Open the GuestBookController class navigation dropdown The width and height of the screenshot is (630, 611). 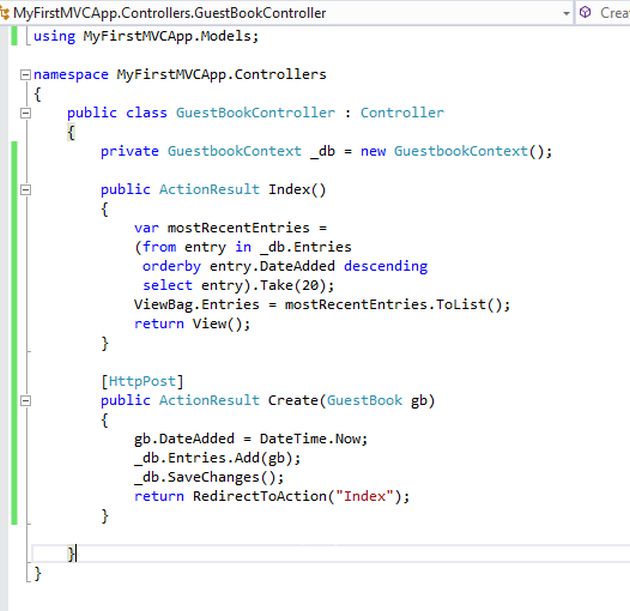click(x=566, y=13)
